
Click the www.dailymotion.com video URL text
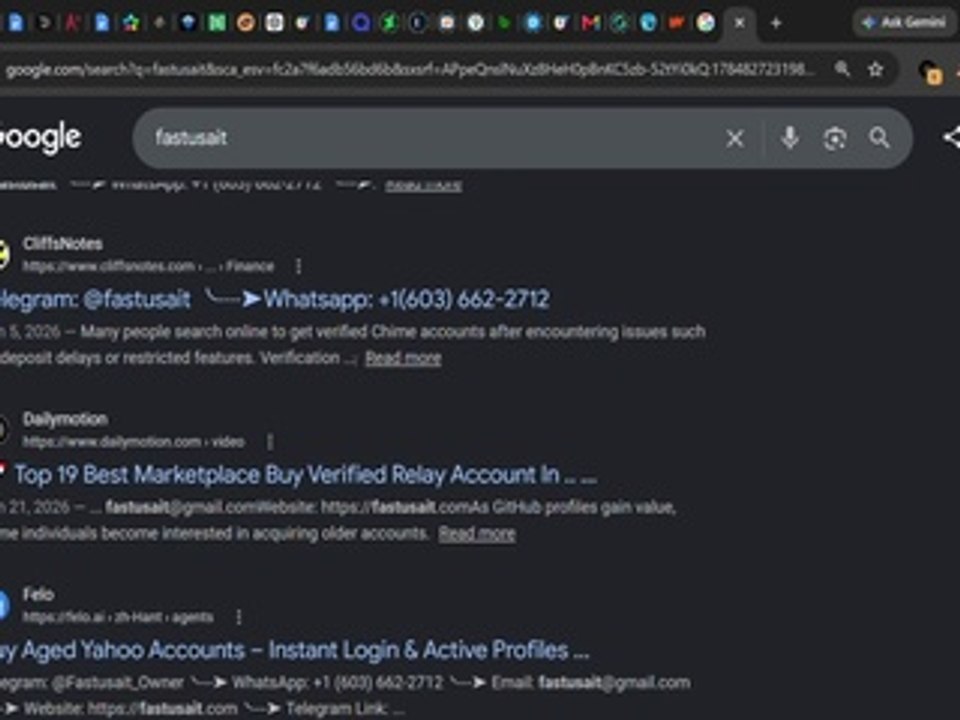point(133,441)
